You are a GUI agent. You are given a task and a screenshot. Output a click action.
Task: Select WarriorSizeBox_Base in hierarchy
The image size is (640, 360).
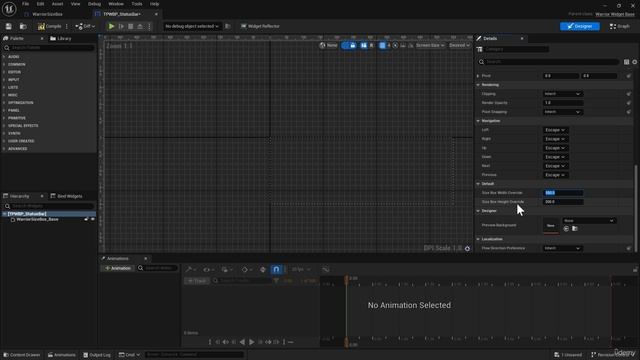[37, 220]
